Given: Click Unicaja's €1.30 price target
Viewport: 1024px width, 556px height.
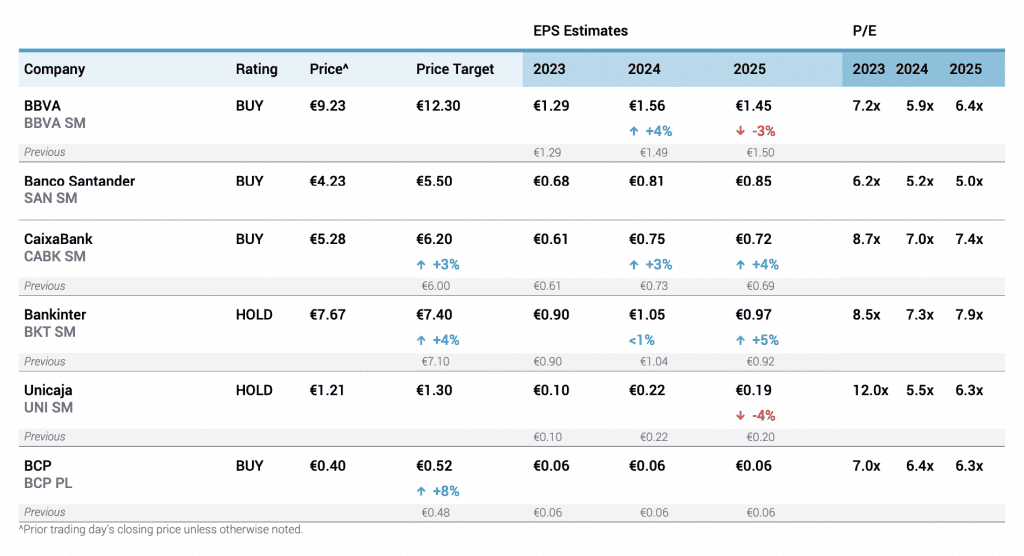Looking at the screenshot, I should click(434, 390).
